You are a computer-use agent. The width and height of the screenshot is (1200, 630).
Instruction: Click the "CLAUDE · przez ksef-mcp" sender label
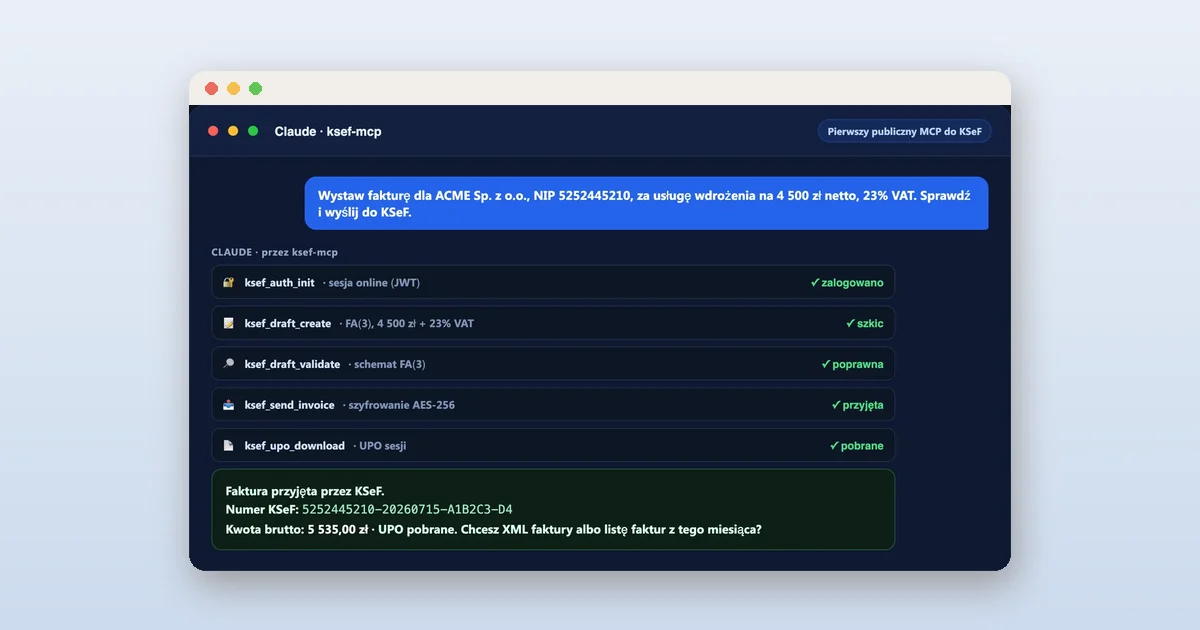click(275, 252)
